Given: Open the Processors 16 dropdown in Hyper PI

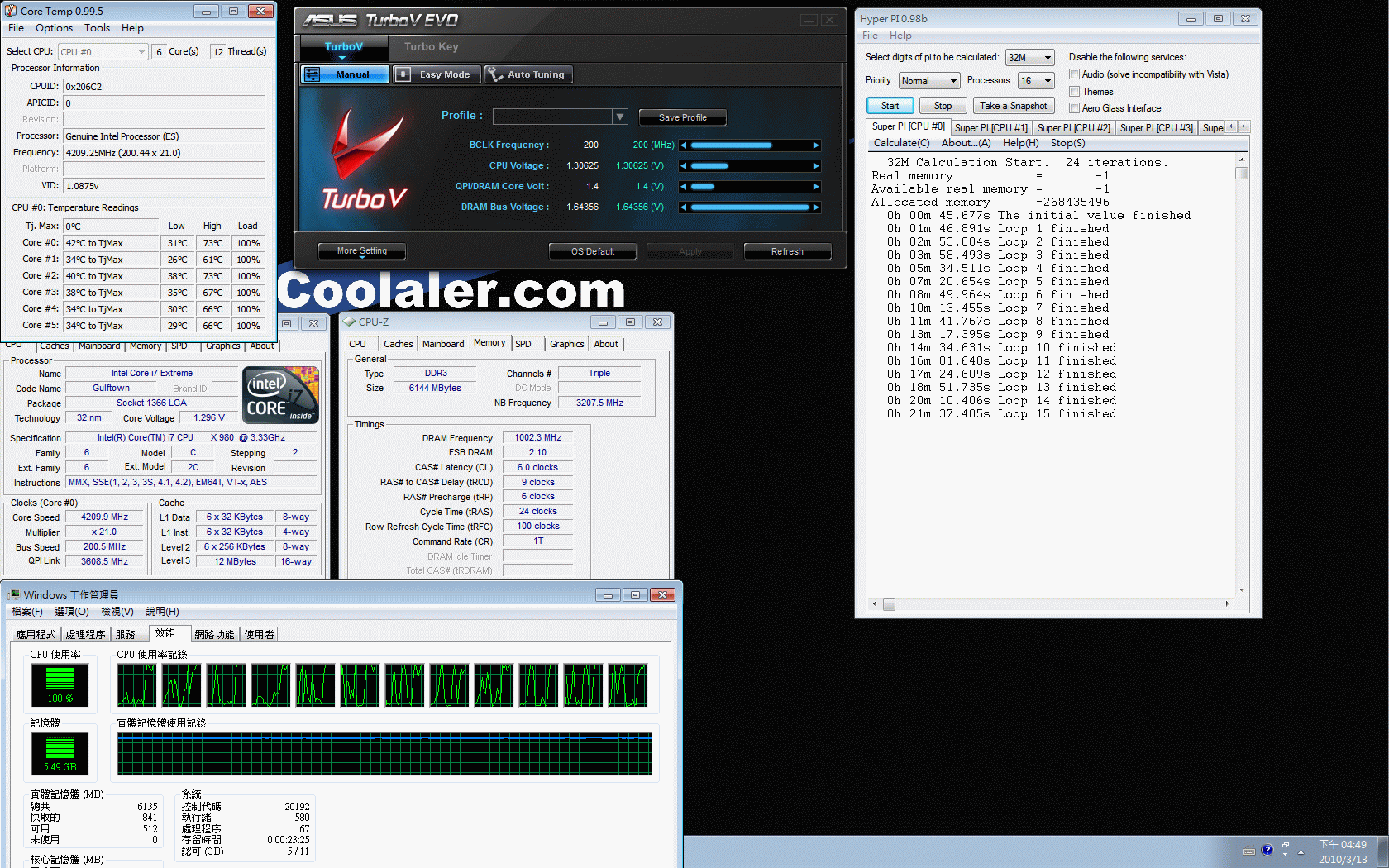Looking at the screenshot, I should (x=1048, y=81).
